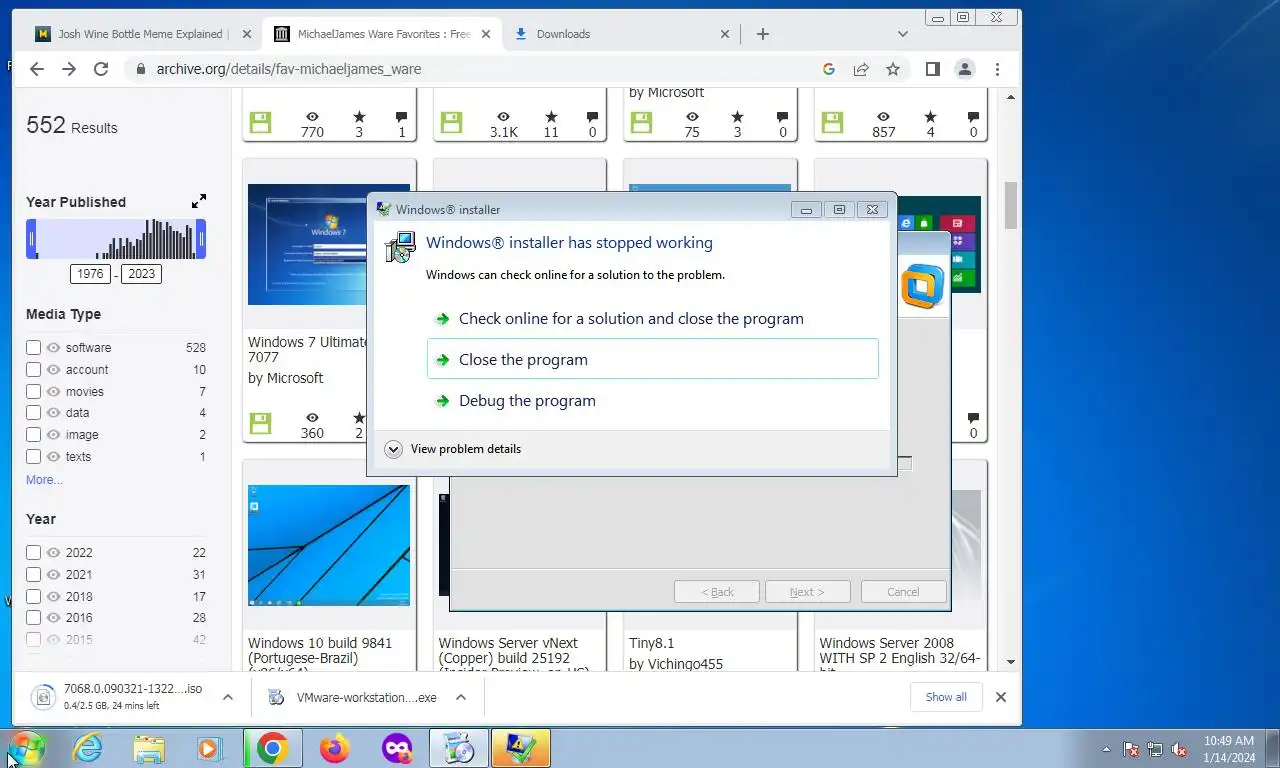Open Chrome tab search chevron
Viewport: 1280px width, 768px height.
903,34
